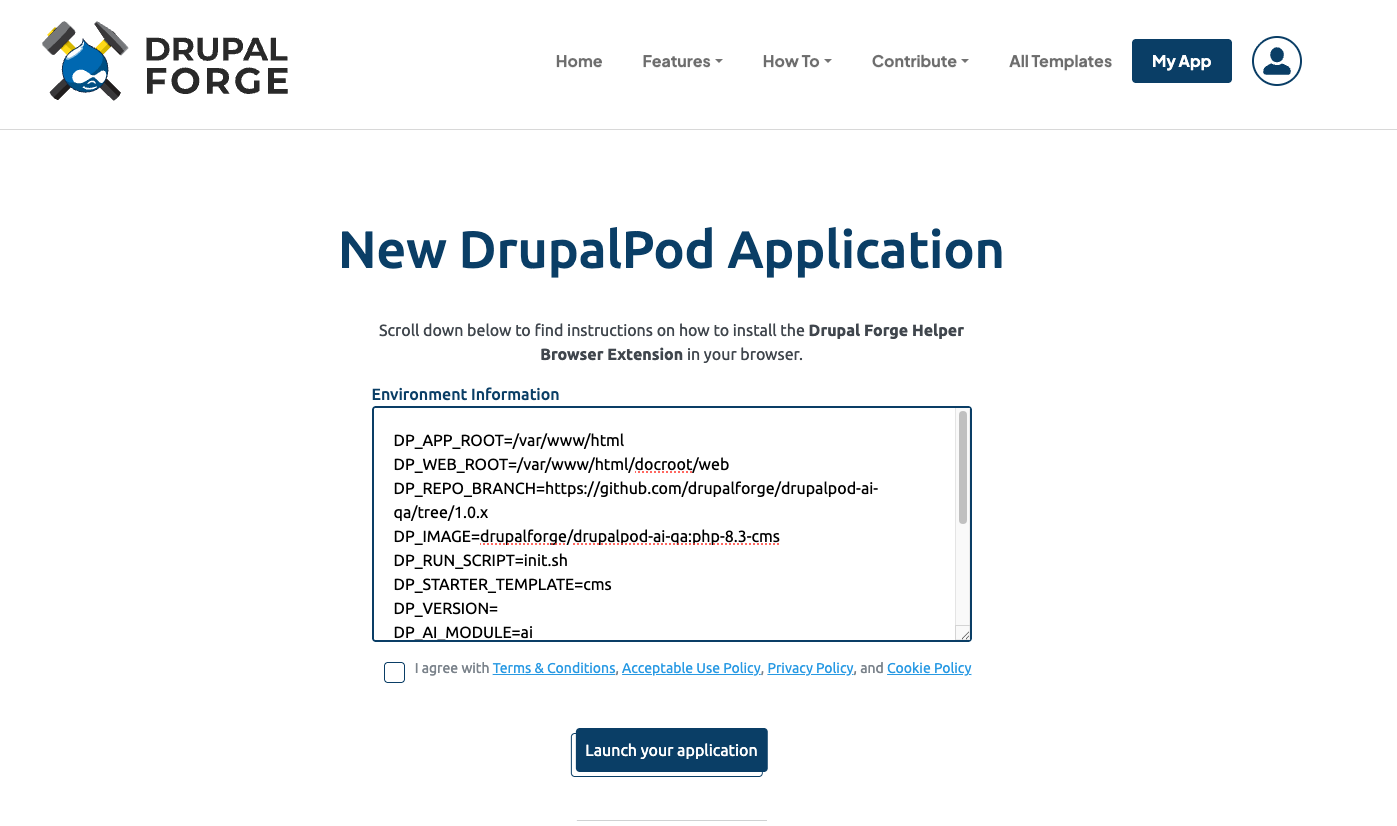The height and width of the screenshot is (826, 1397).
Task: Click the DP_IMAGE line in textarea
Action: 586,536
